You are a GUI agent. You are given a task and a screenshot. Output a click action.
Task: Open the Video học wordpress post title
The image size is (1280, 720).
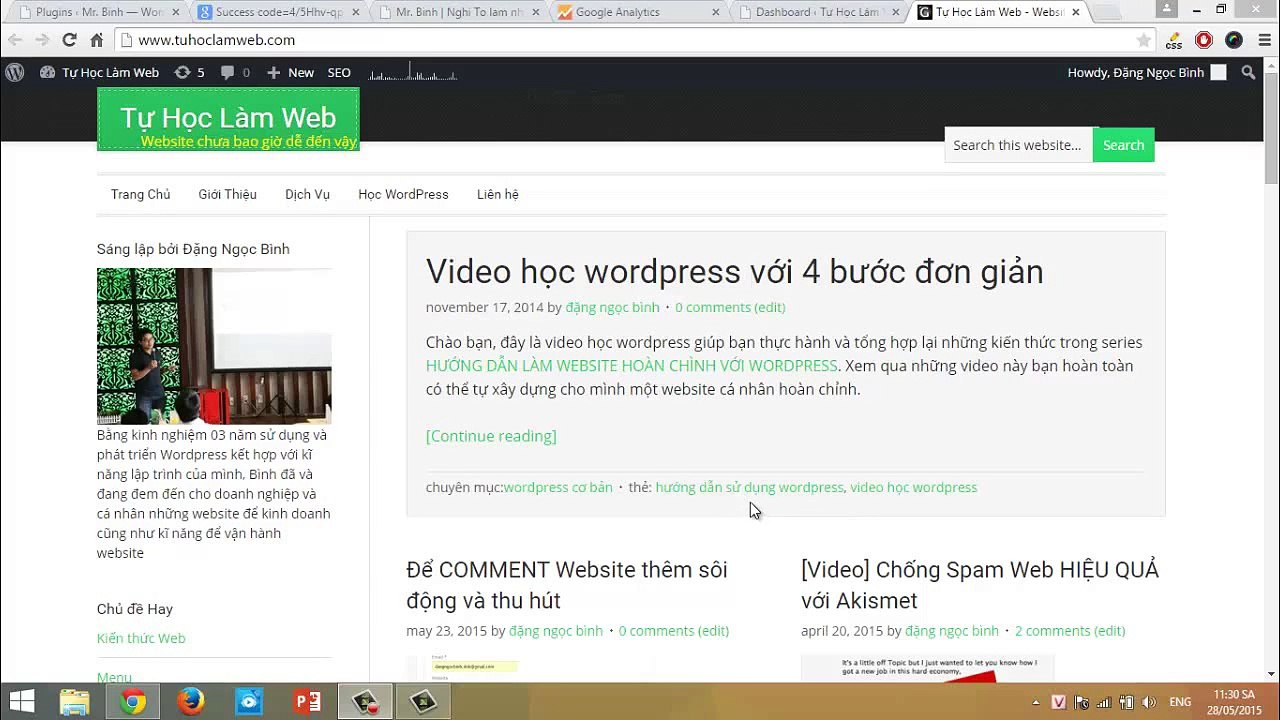pyautogui.click(x=734, y=272)
